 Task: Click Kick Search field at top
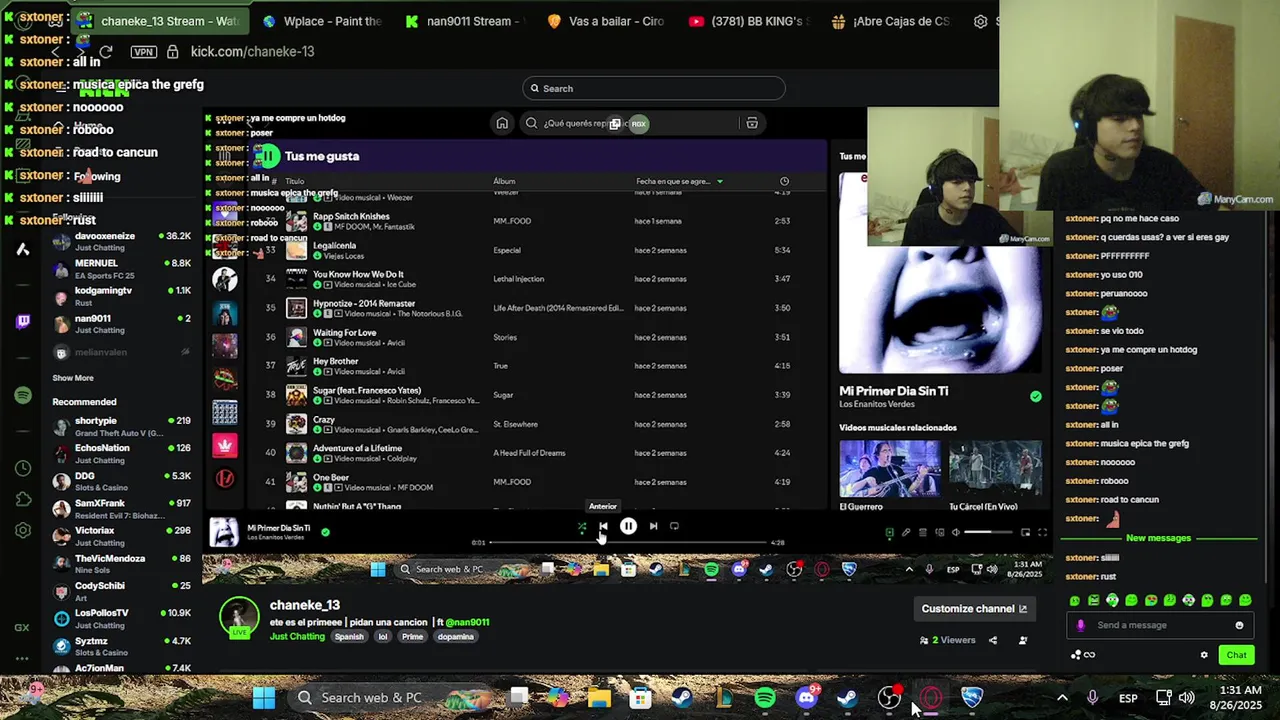click(x=654, y=88)
